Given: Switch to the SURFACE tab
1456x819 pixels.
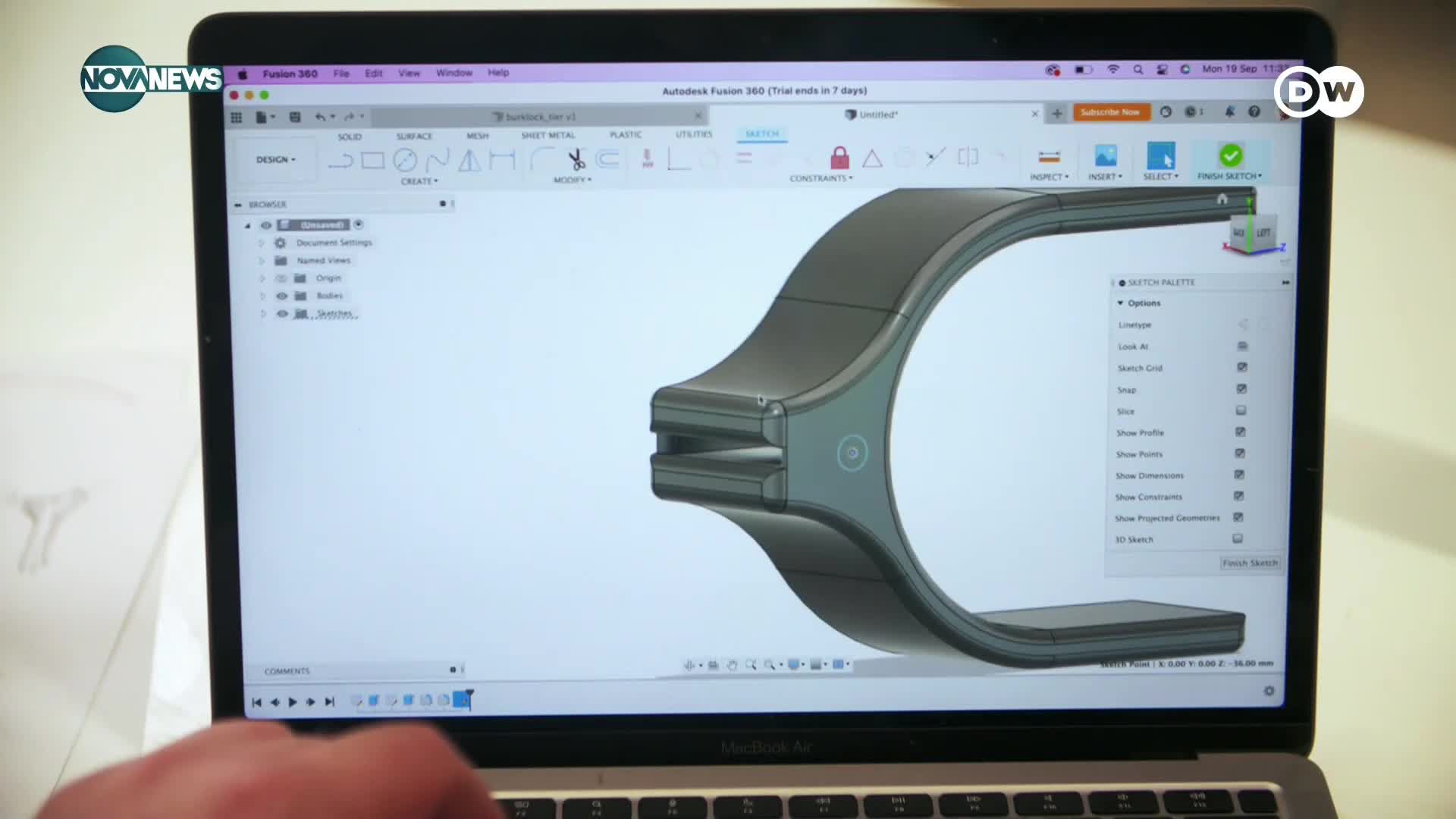Looking at the screenshot, I should click(x=414, y=136).
